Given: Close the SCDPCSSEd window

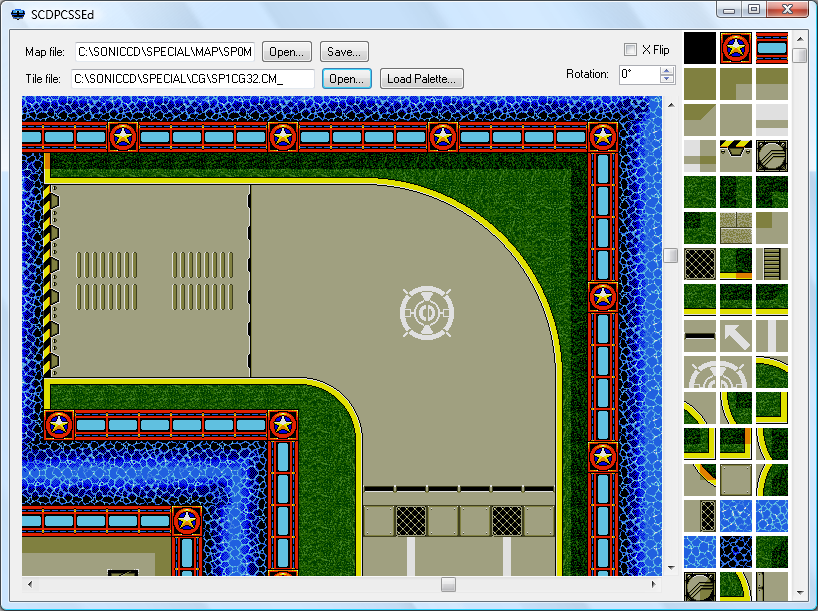Looking at the screenshot, I should 787,10.
